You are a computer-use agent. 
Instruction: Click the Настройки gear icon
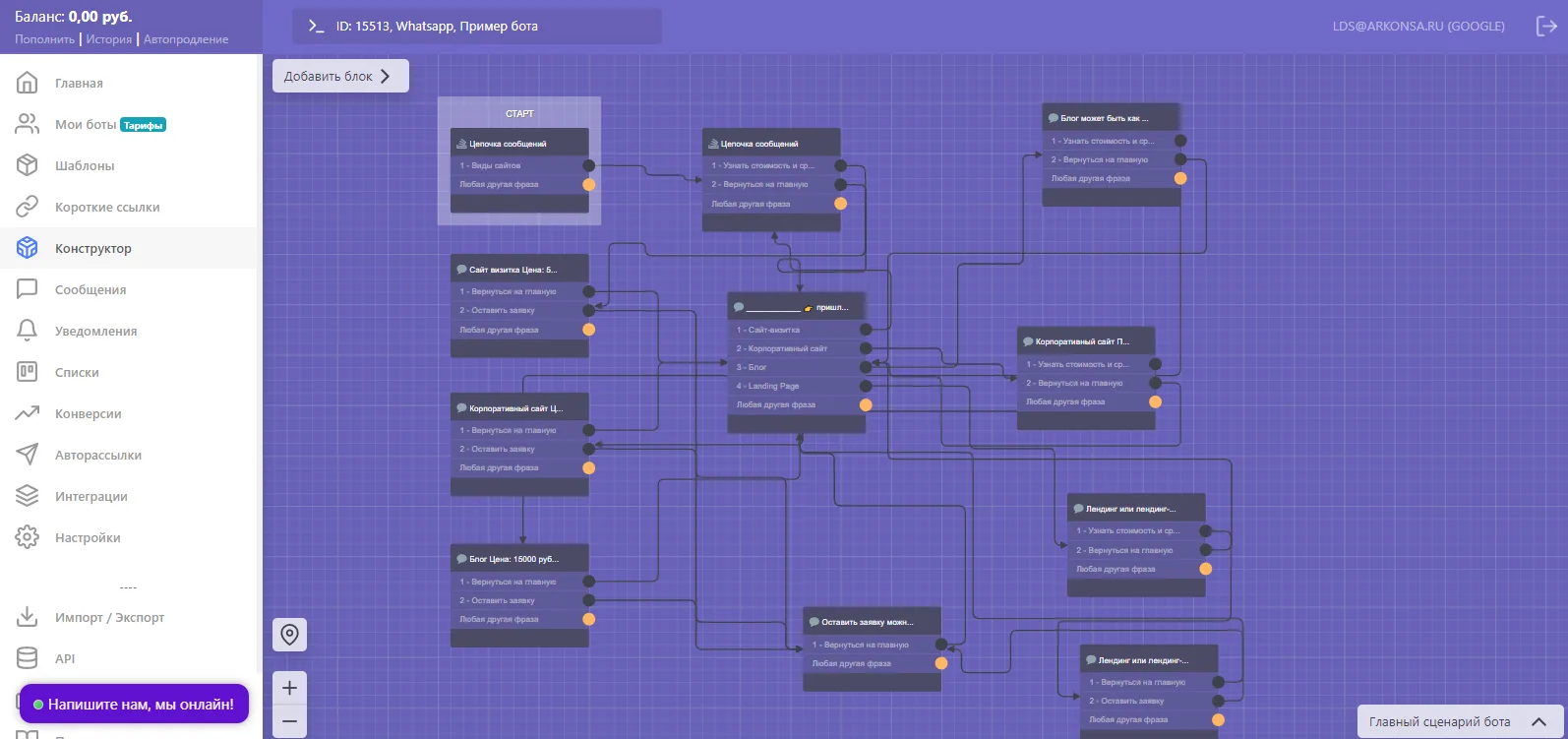[x=28, y=537]
